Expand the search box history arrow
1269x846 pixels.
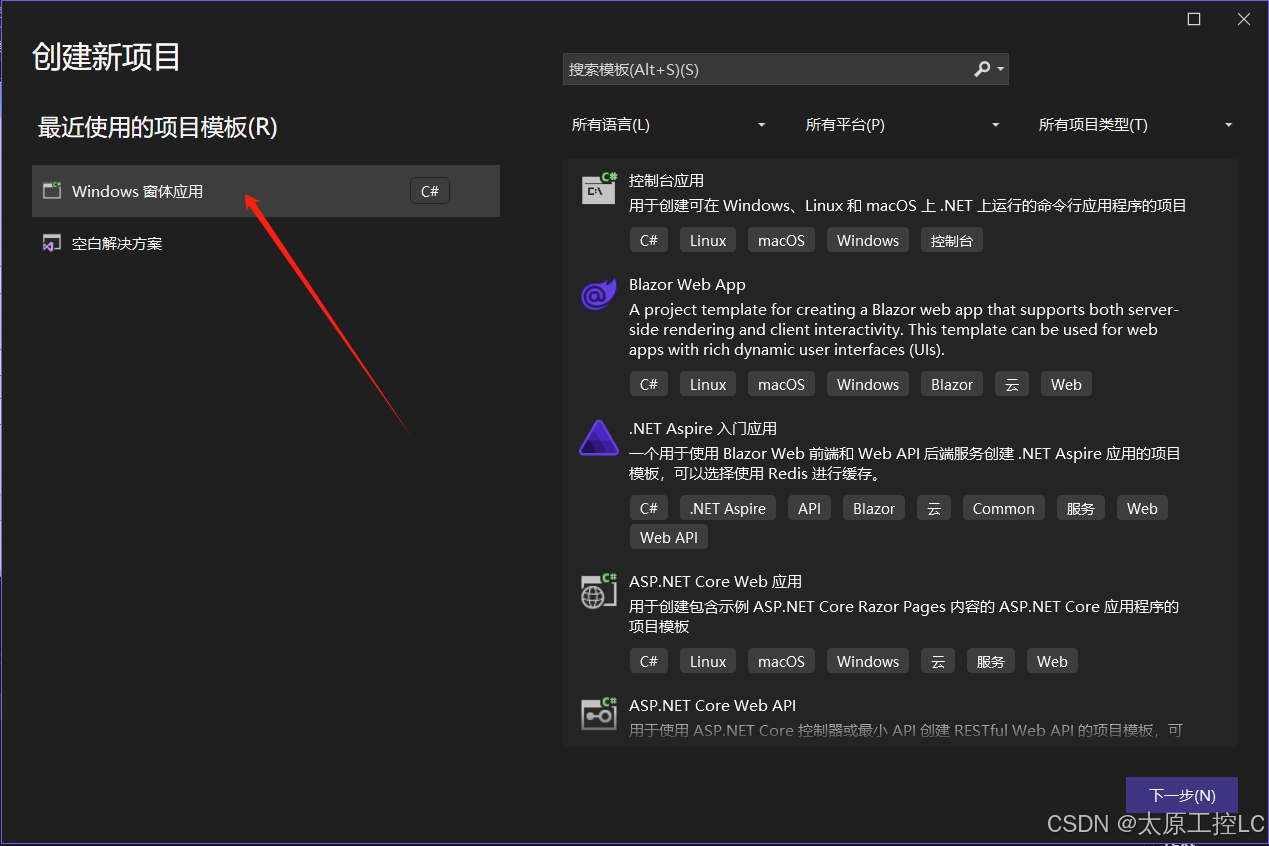click(x=1001, y=70)
